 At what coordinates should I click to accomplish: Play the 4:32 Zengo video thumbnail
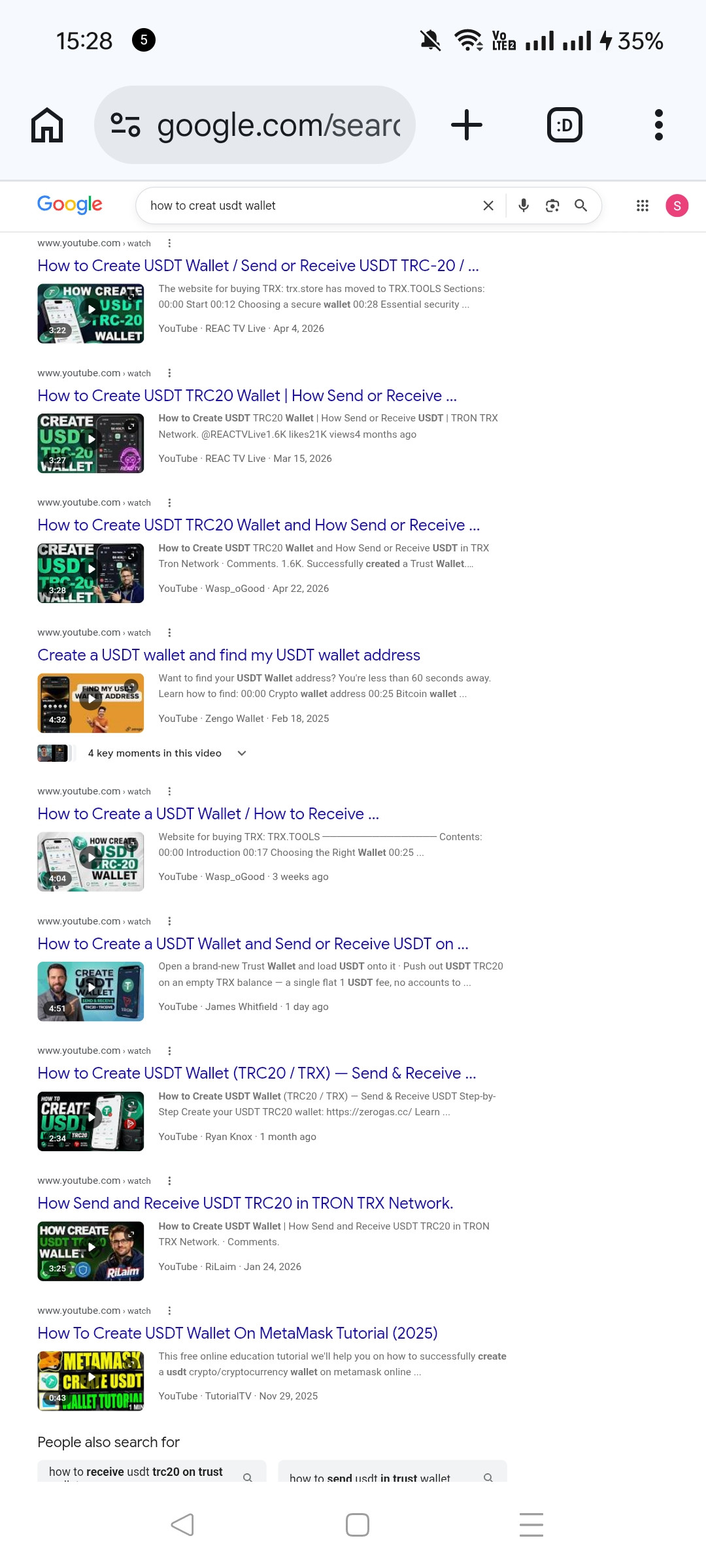(x=91, y=703)
